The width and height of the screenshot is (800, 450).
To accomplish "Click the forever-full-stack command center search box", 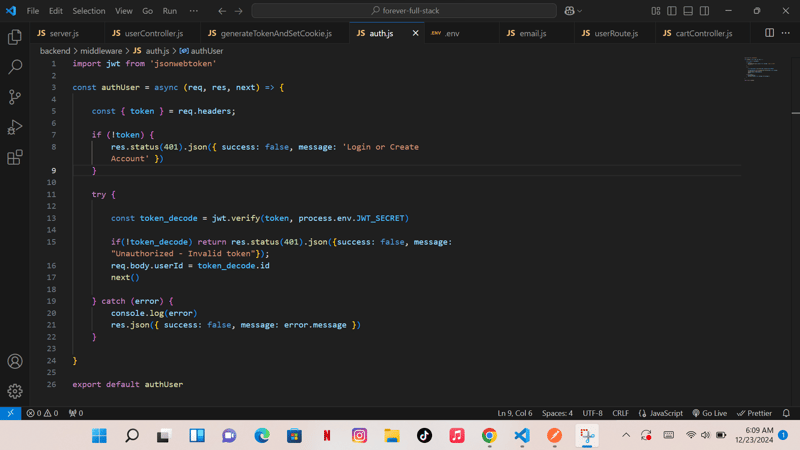I will (404, 11).
